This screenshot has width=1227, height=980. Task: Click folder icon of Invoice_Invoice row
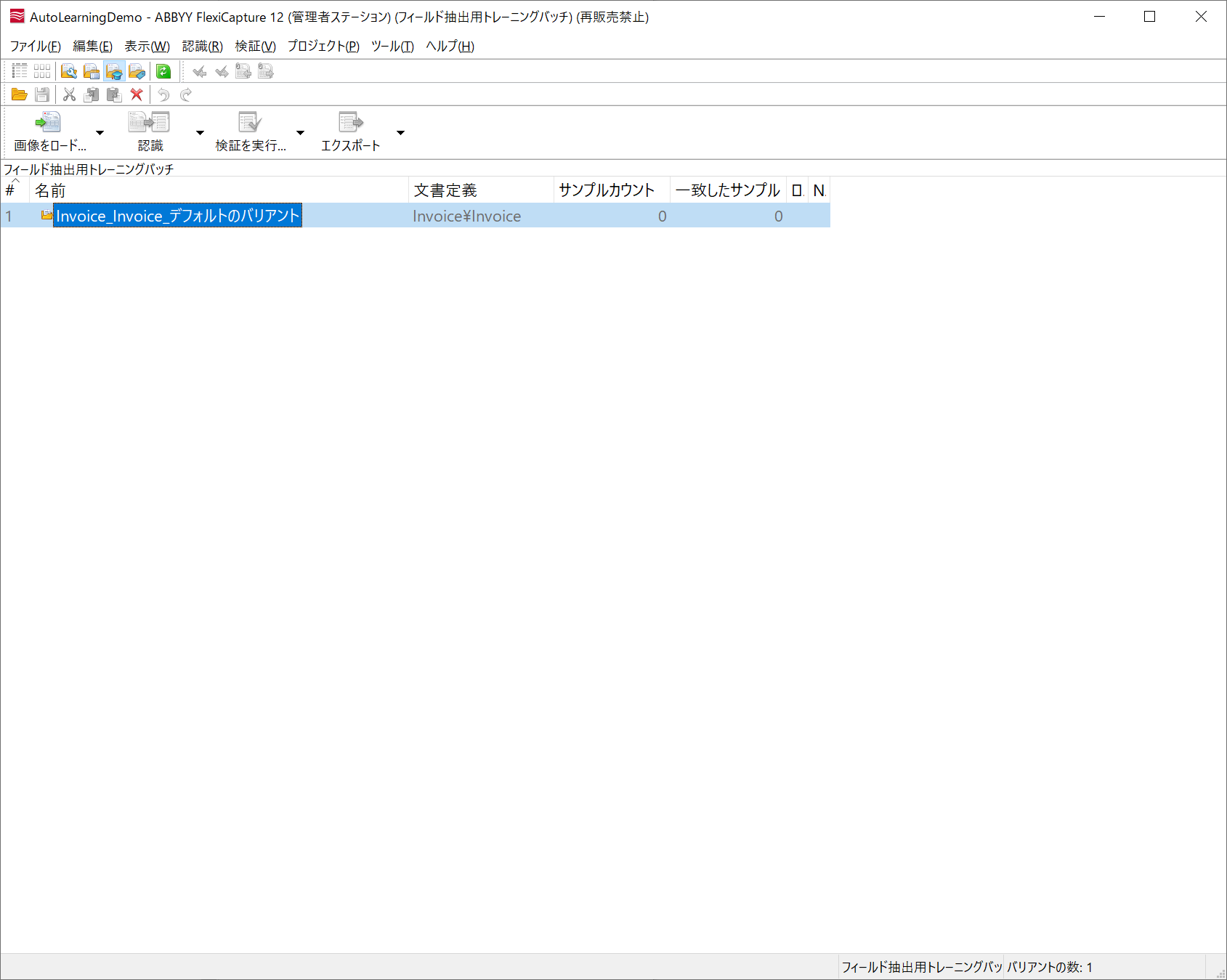click(46, 215)
